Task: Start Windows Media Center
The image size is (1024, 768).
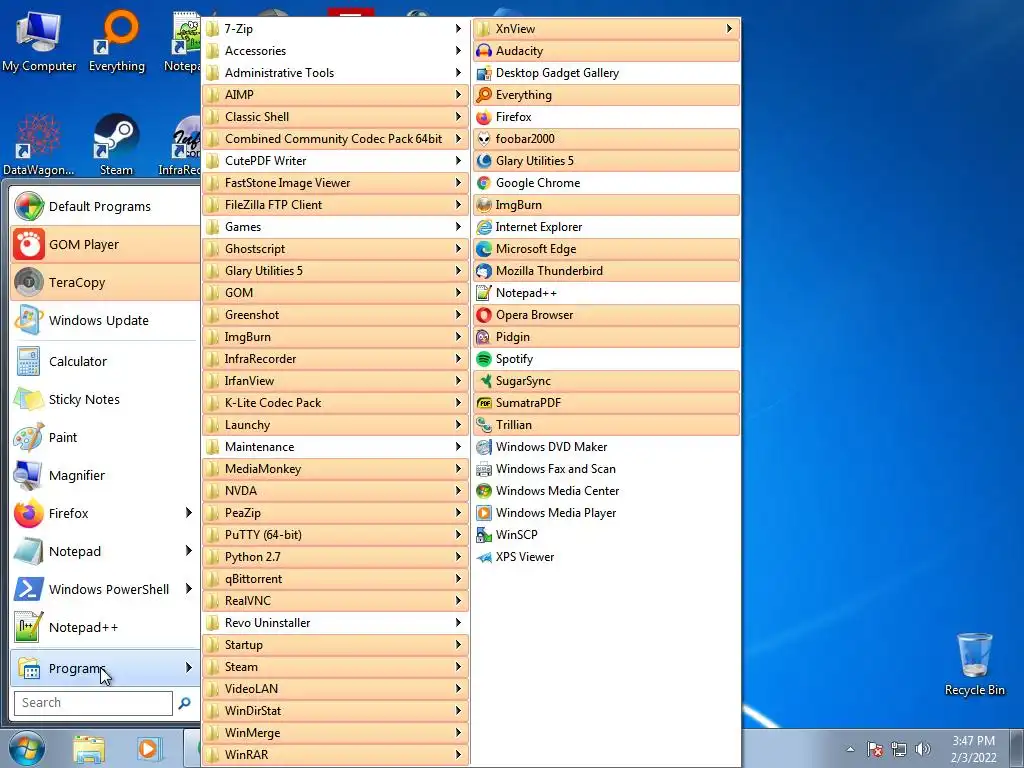Action: click(606, 490)
